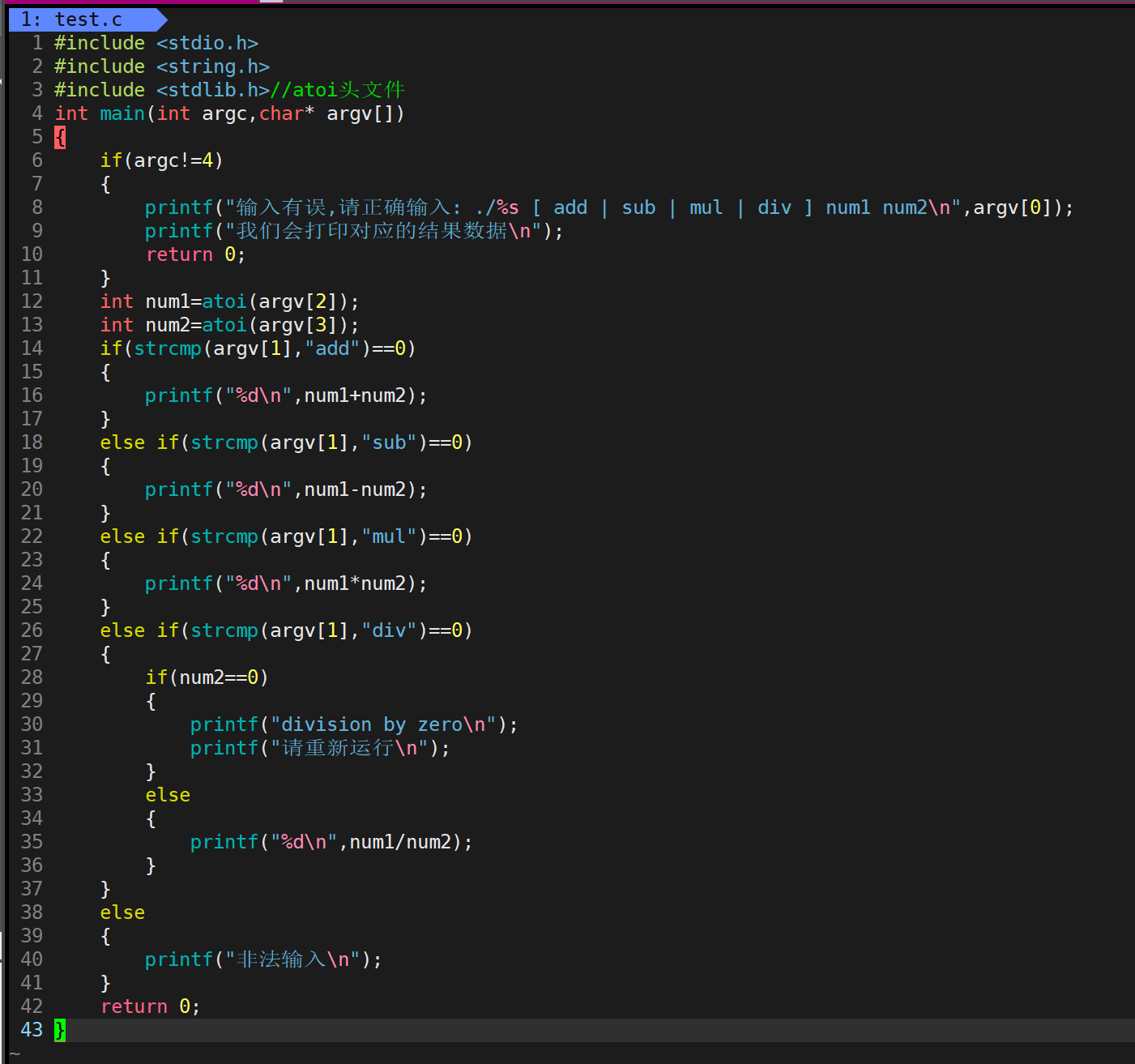Click the num1=atoi(argv[2]) declaration
Viewport: 1135px width, 1064px height.
(x=229, y=301)
